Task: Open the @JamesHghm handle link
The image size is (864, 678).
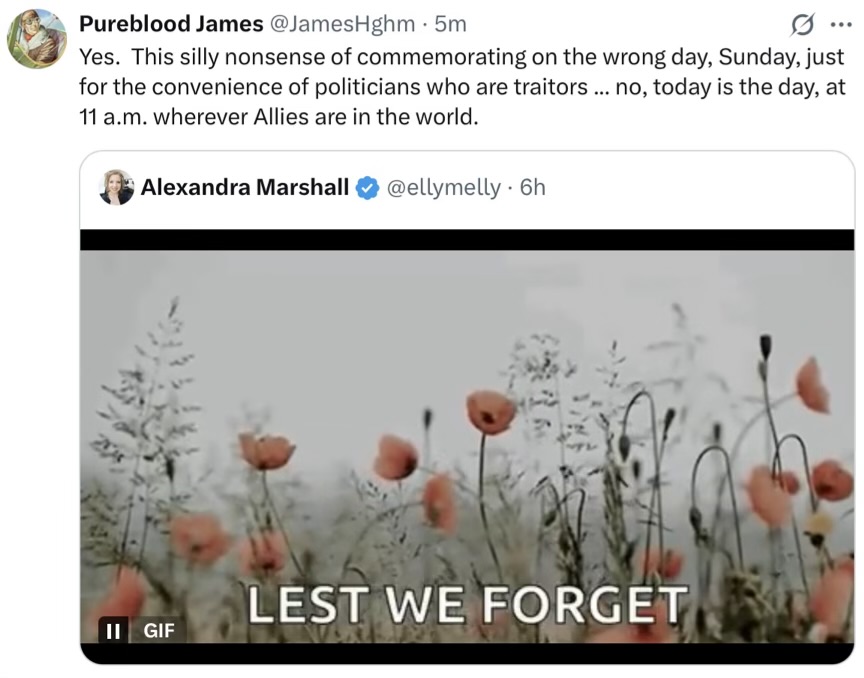Action: click(x=342, y=24)
